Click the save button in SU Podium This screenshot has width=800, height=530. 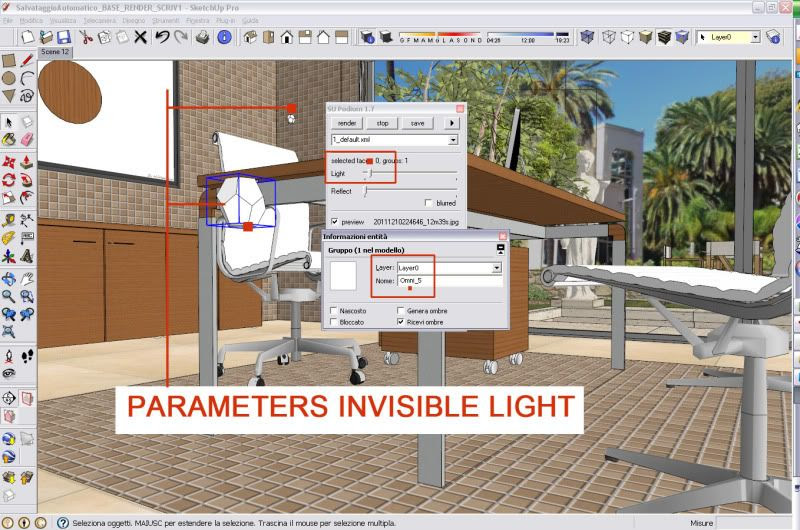click(417, 123)
